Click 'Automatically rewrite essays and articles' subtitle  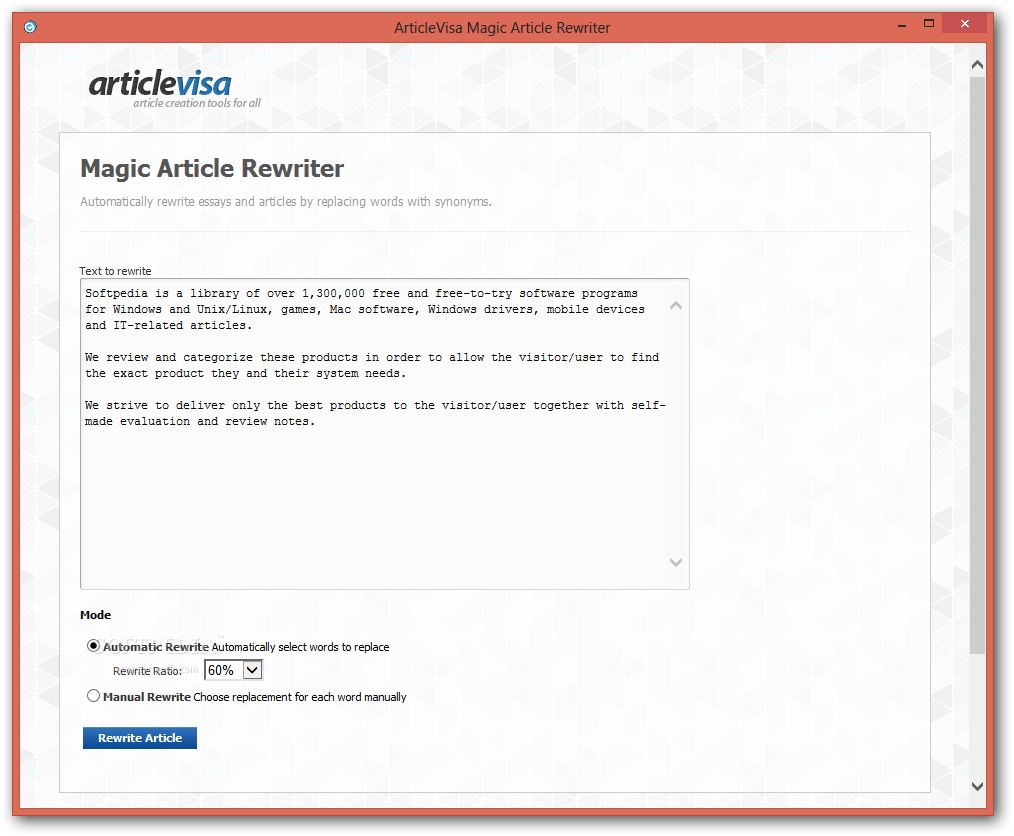(286, 202)
